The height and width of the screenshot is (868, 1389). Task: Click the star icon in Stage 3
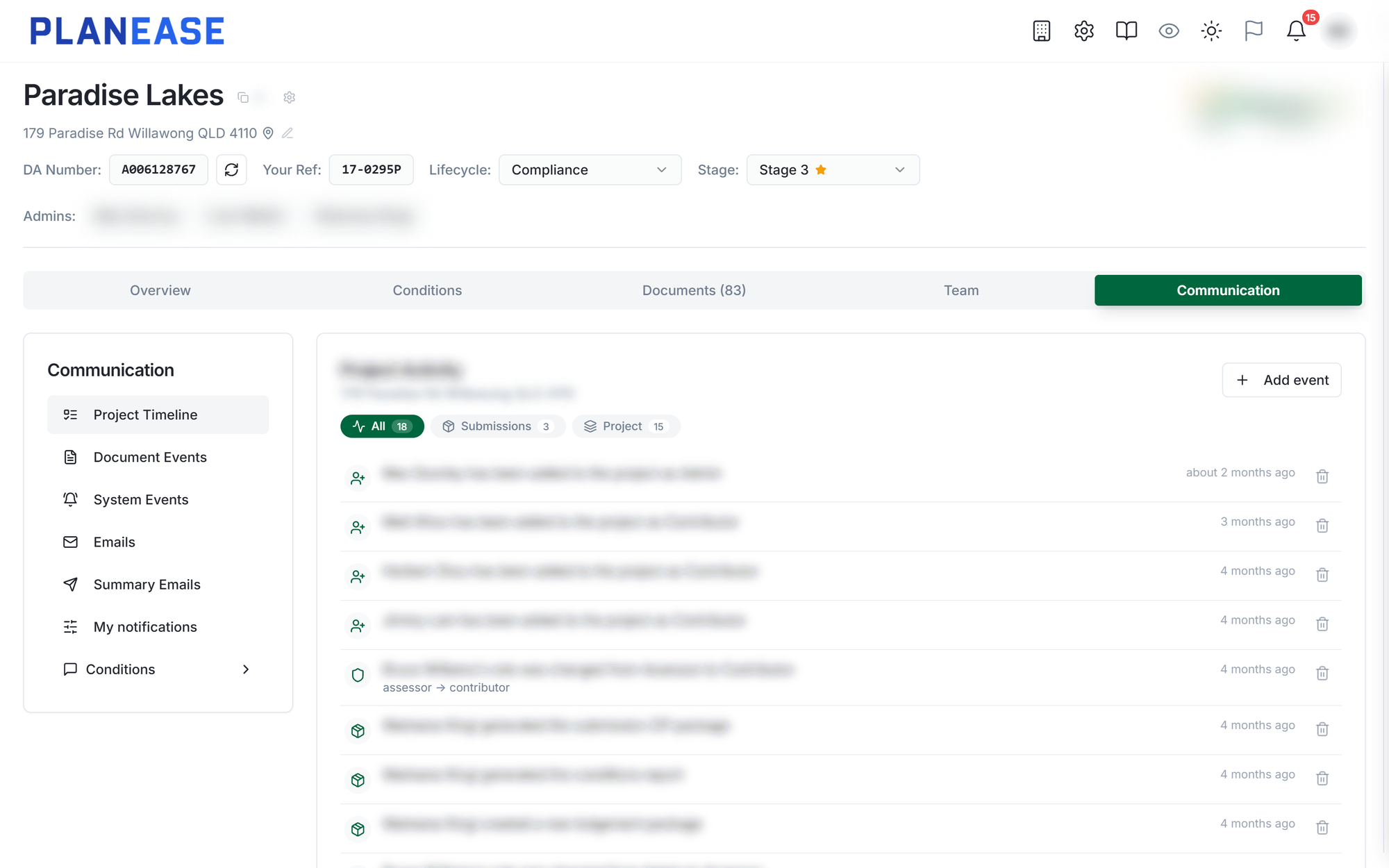821,169
